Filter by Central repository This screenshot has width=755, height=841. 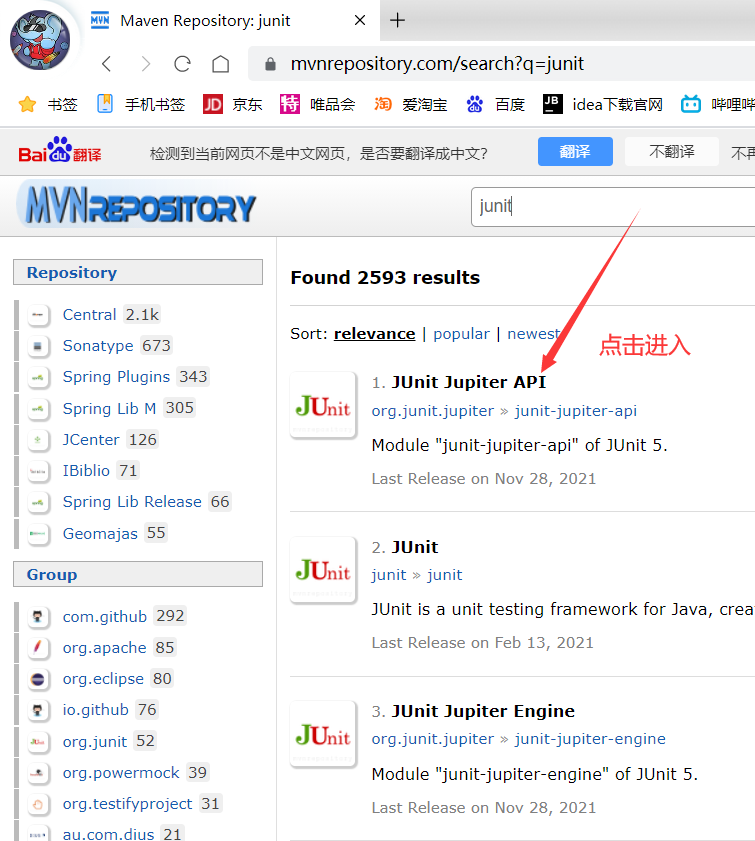point(89,315)
